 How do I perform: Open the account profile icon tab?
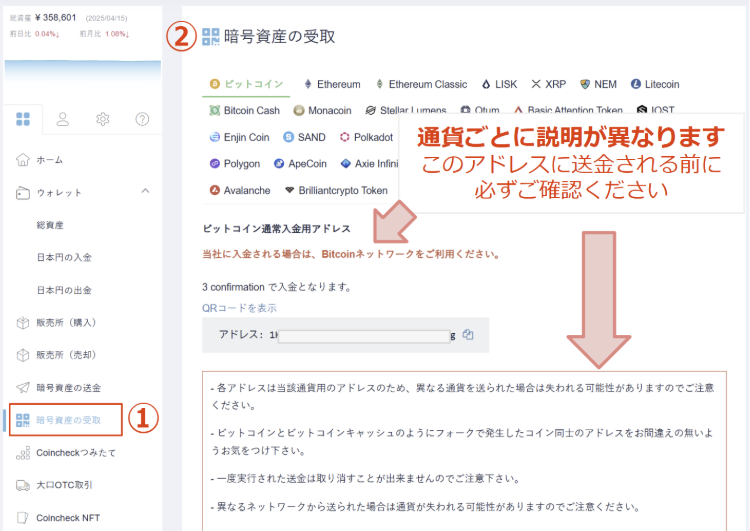[62, 120]
